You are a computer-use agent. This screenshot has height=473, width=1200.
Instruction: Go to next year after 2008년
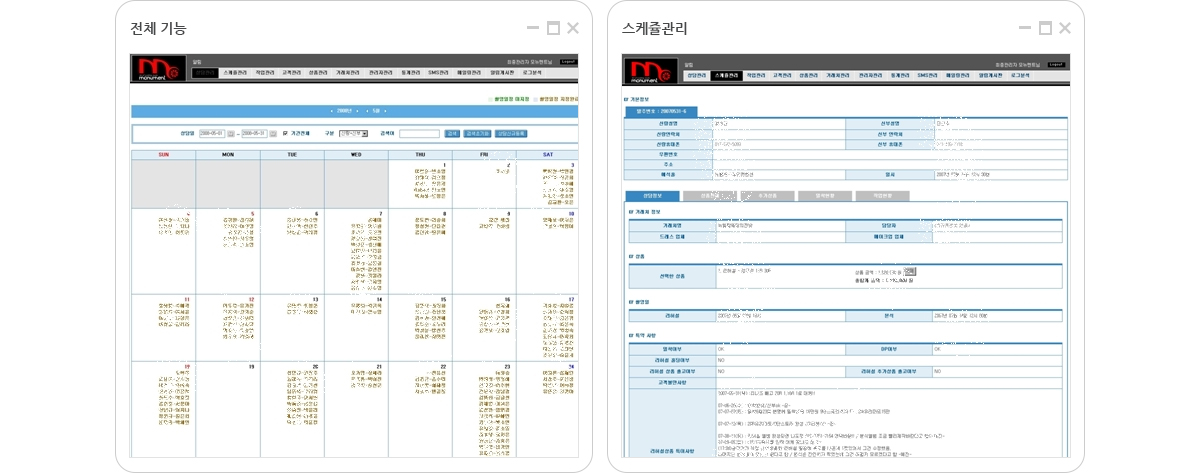(x=357, y=111)
